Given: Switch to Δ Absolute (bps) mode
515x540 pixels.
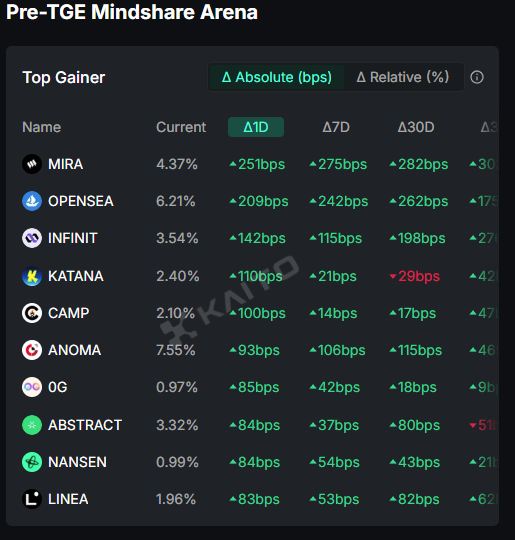Looking at the screenshot, I should click(x=277, y=77).
